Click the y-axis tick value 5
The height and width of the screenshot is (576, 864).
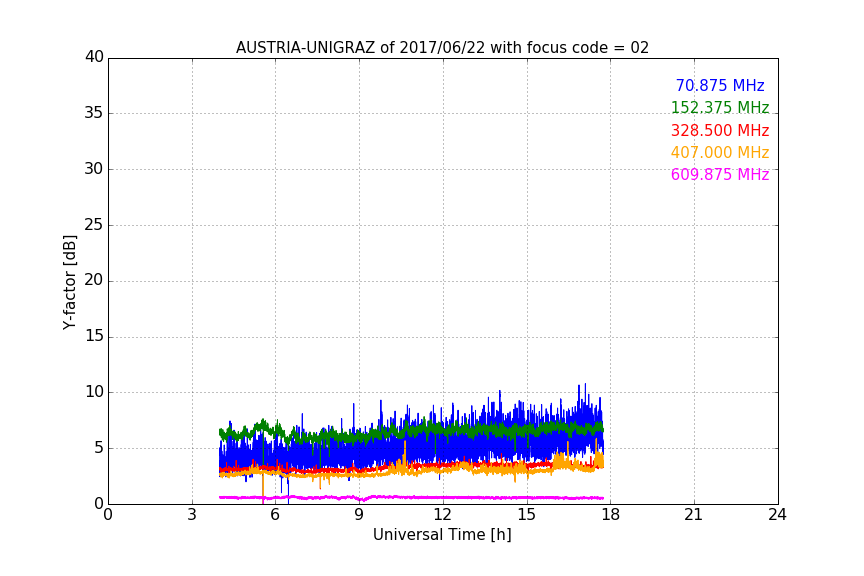click(x=99, y=448)
